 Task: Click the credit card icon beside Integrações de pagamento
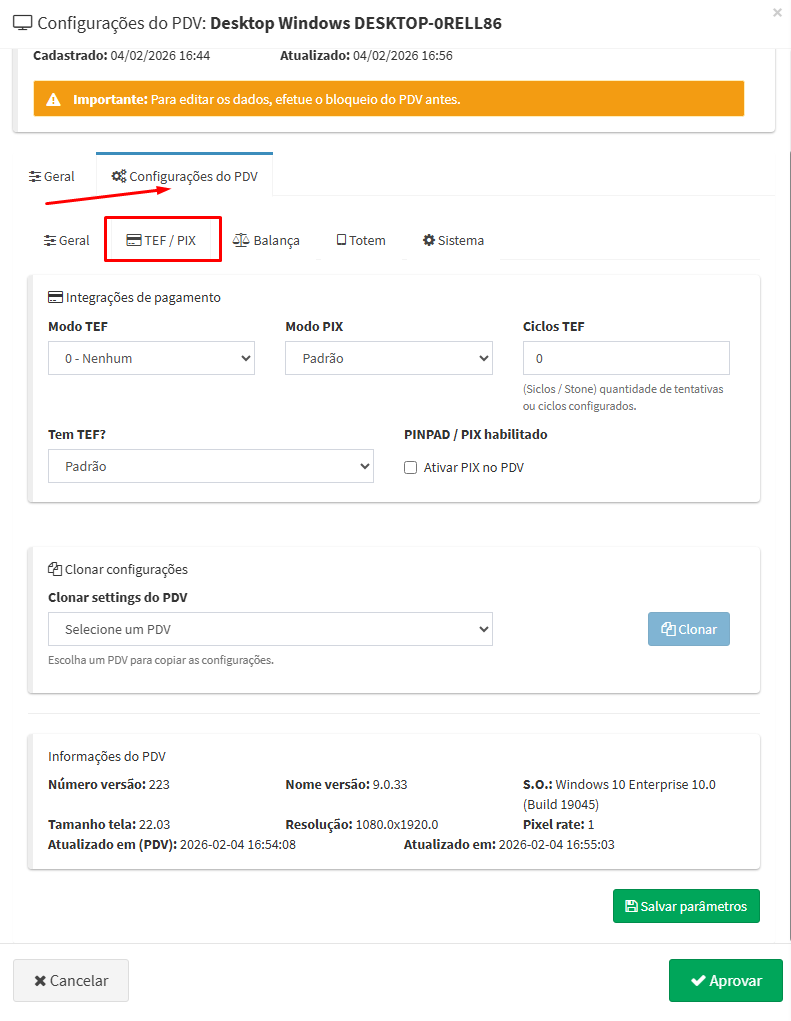(55, 297)
